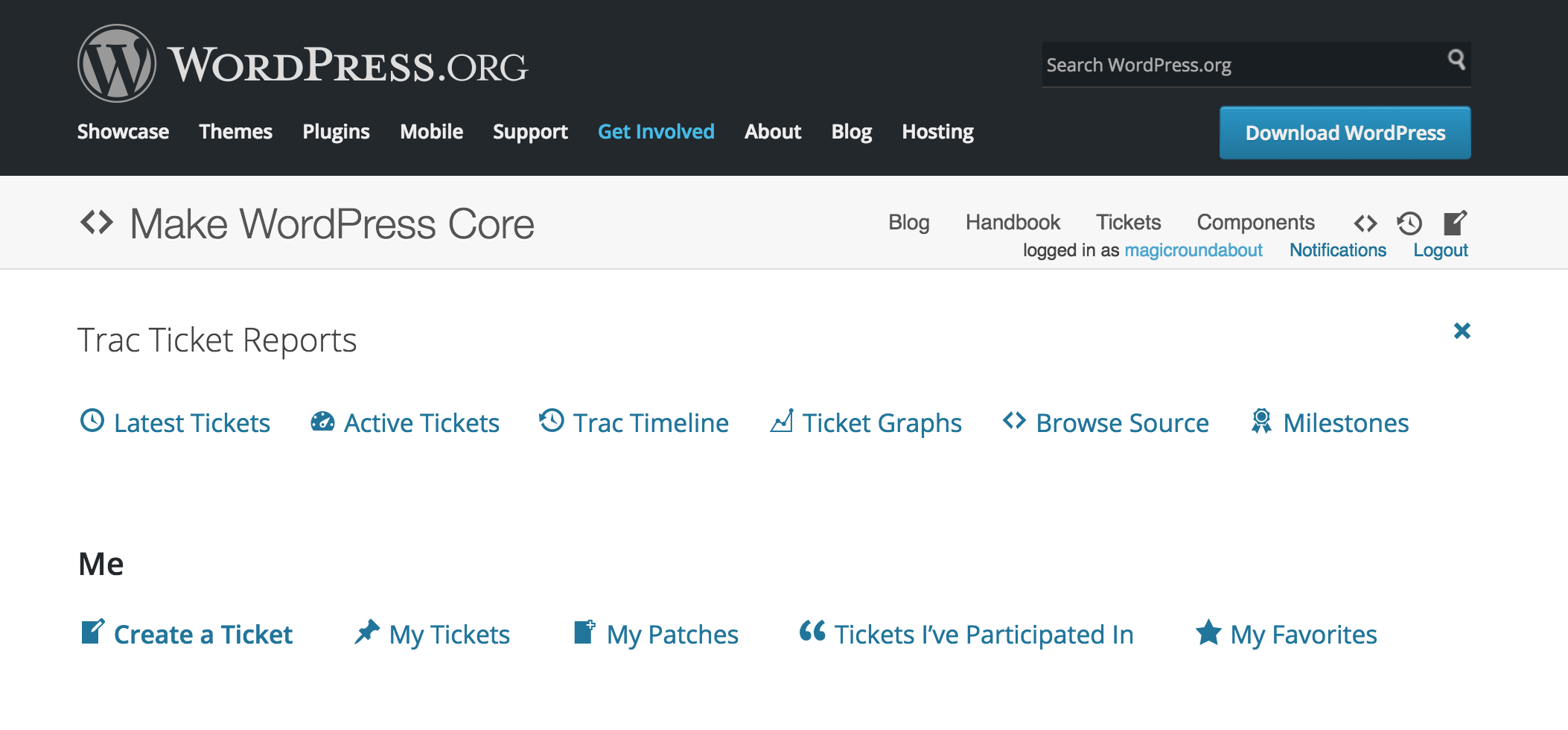Click the Logout link
Image resolution: width=1568 pixels, height=730 pixels.
coord(1441,250)
